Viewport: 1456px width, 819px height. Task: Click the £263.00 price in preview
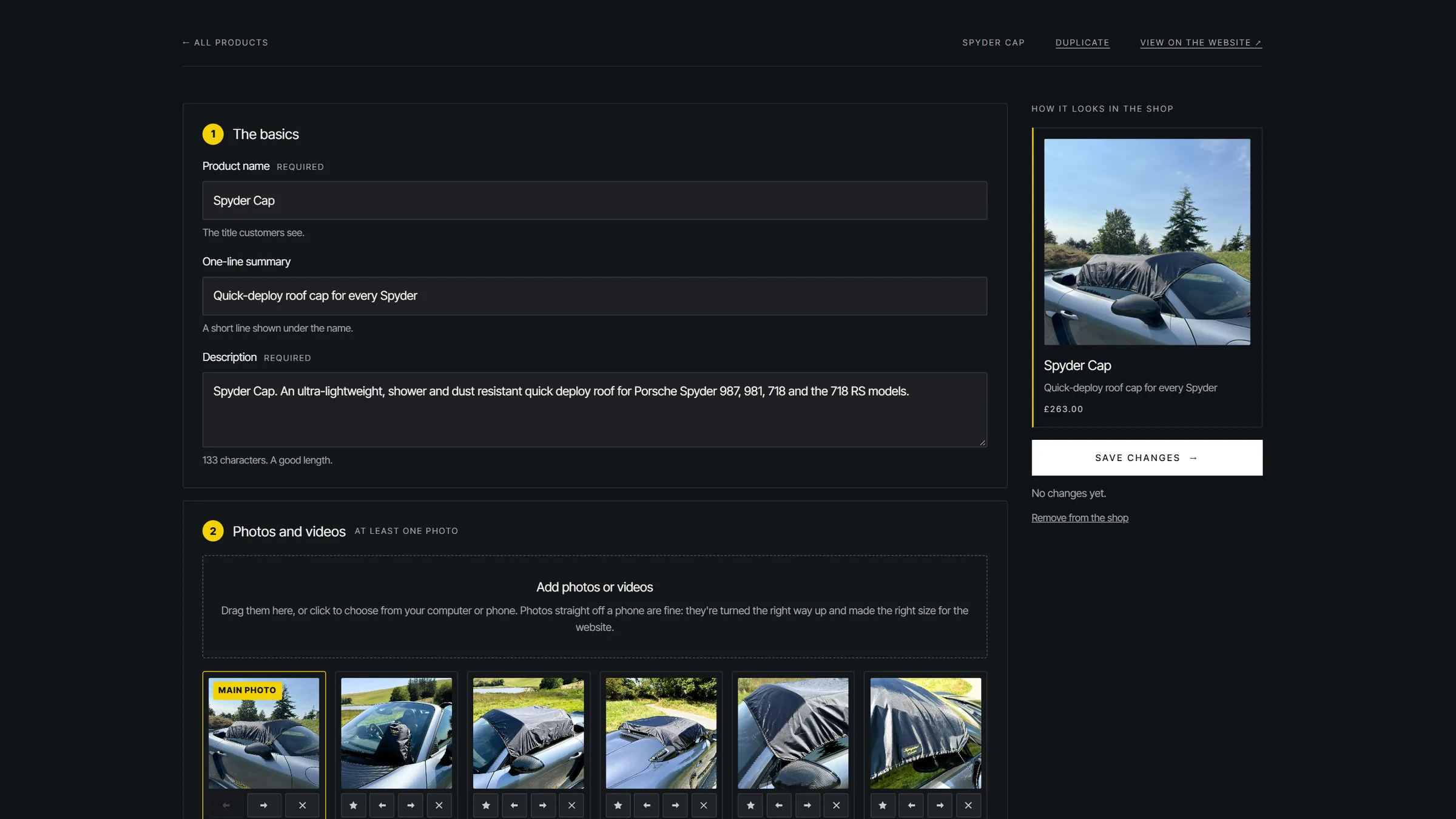click(1063, 409)
